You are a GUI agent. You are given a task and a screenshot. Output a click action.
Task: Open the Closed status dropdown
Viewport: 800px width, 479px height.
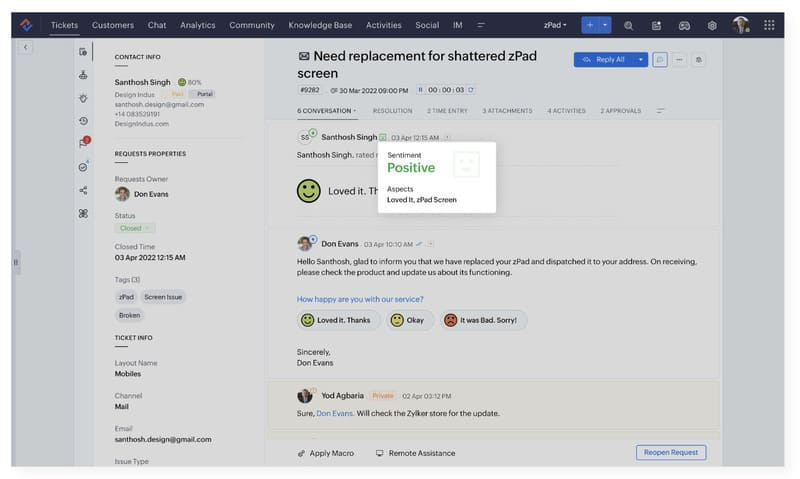135,228
